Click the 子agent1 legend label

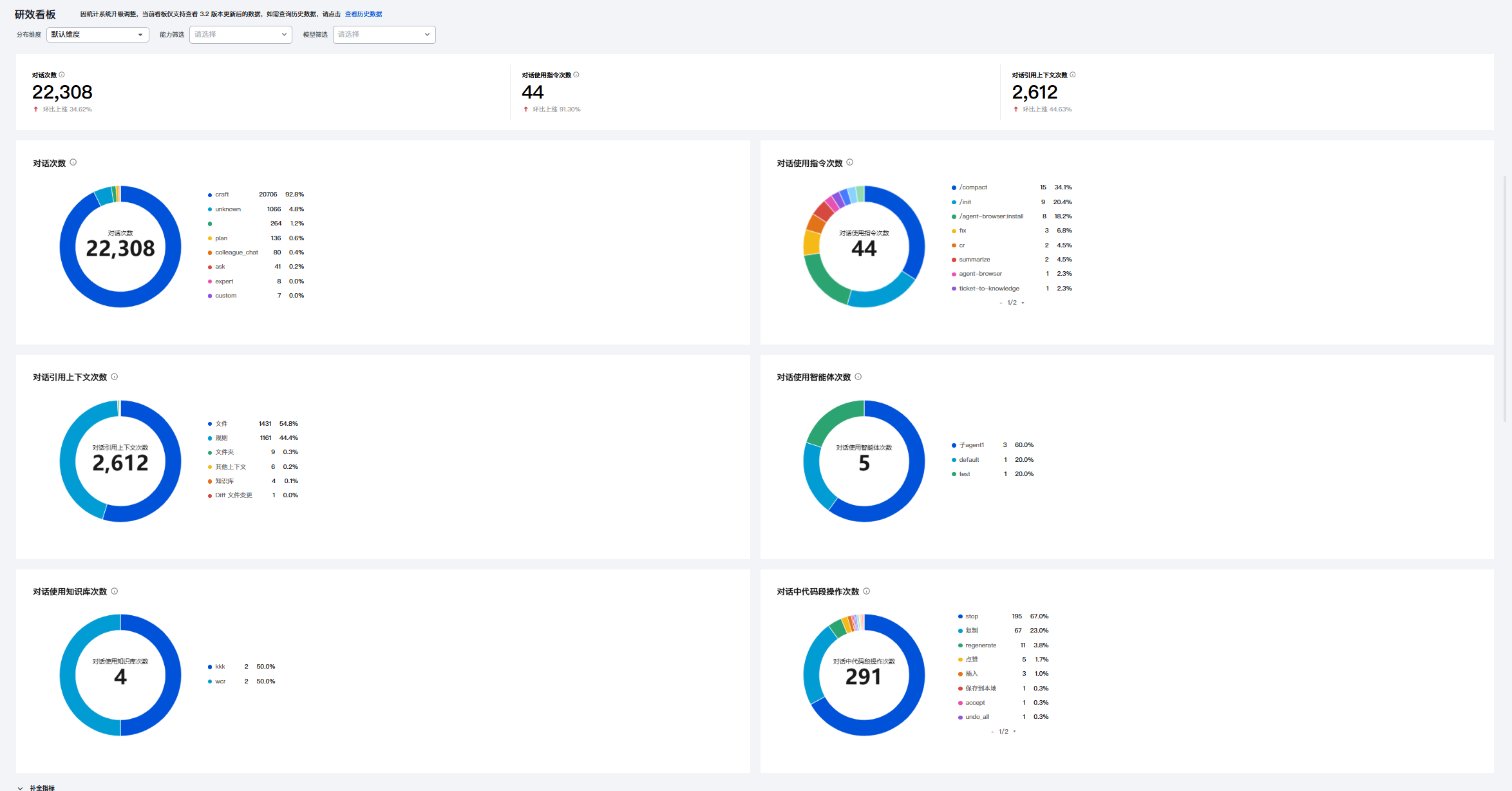[972, 445]
